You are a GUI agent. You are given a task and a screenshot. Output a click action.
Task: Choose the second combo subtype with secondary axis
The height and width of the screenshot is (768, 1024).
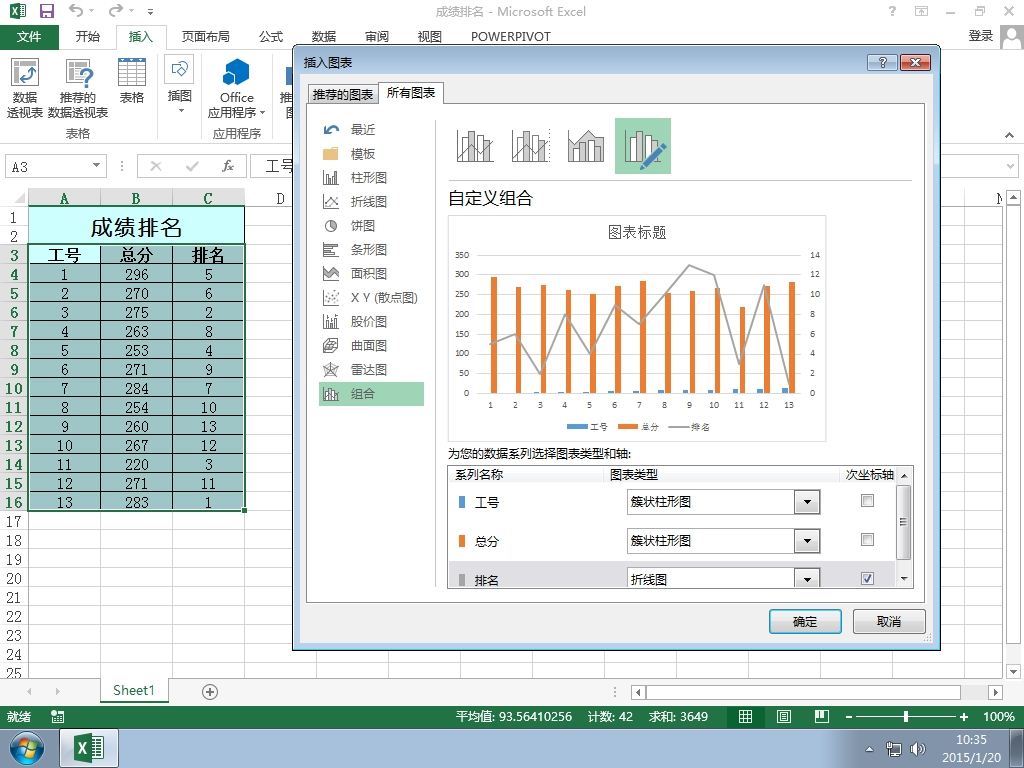point(531,146)
